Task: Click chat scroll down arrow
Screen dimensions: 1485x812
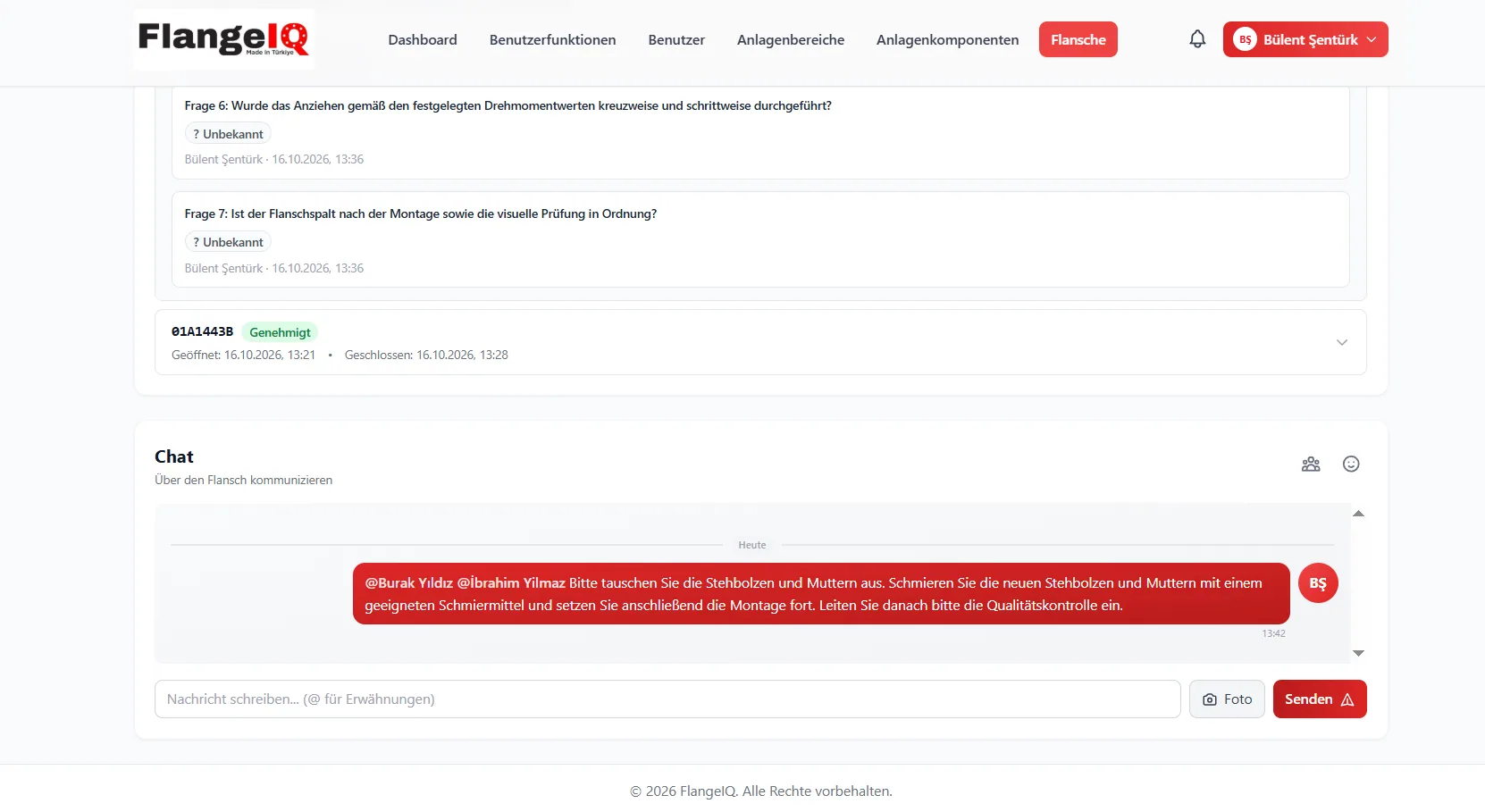Action: [x=1358, y=654]
